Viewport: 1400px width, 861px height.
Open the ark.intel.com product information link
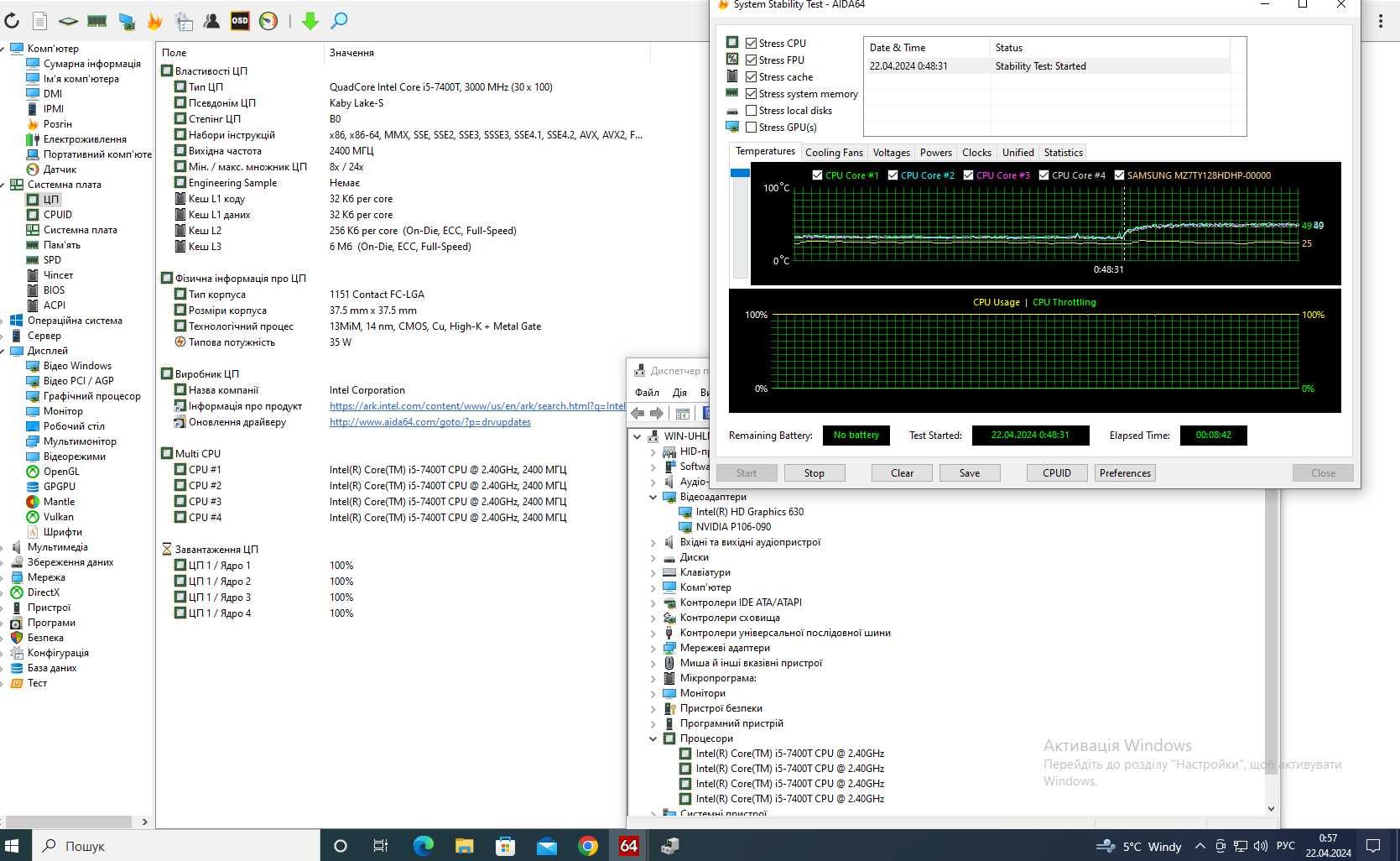click(x=477, y=406)
